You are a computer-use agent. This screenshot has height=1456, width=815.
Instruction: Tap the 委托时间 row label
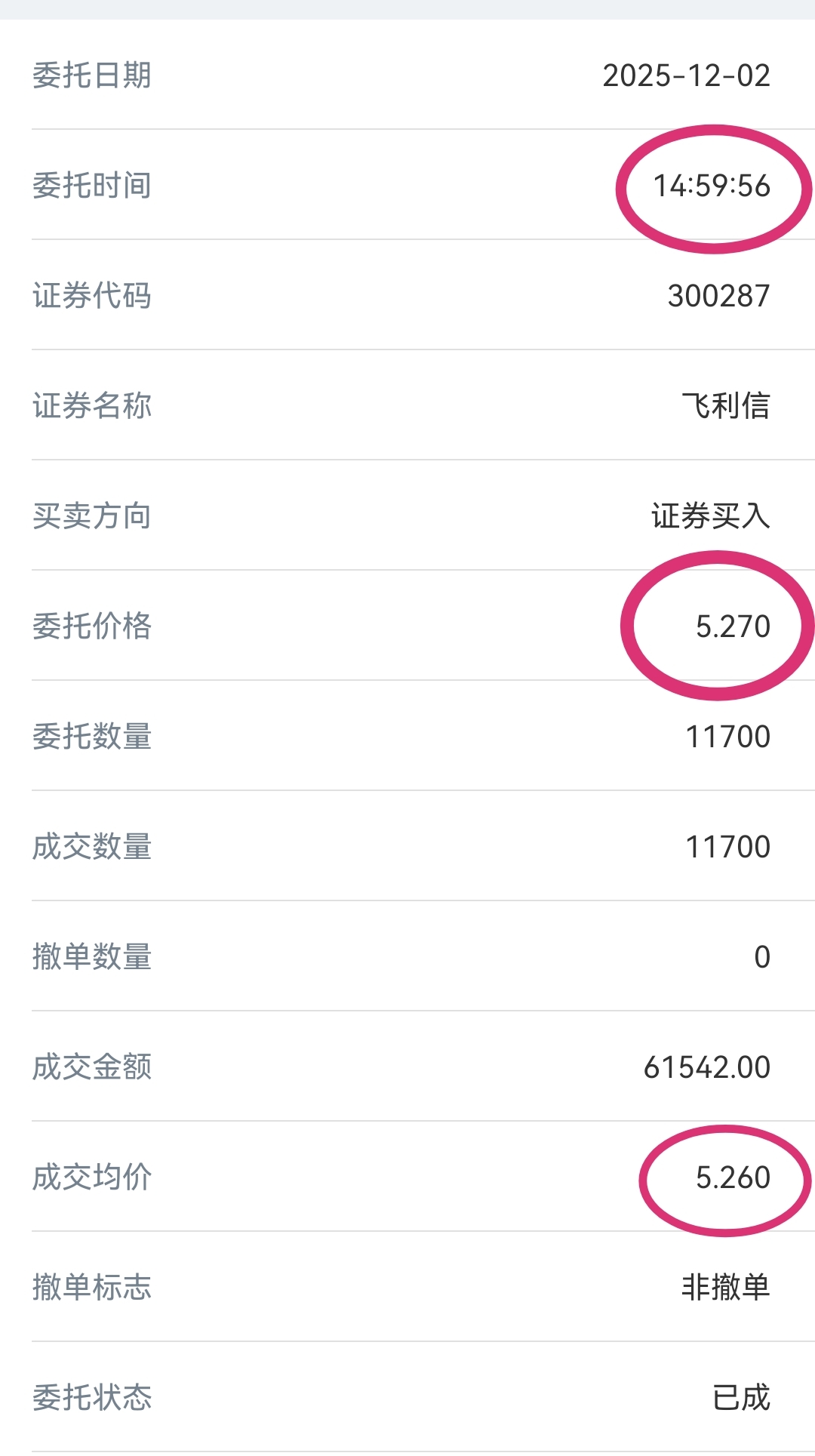tap(92, 186)
